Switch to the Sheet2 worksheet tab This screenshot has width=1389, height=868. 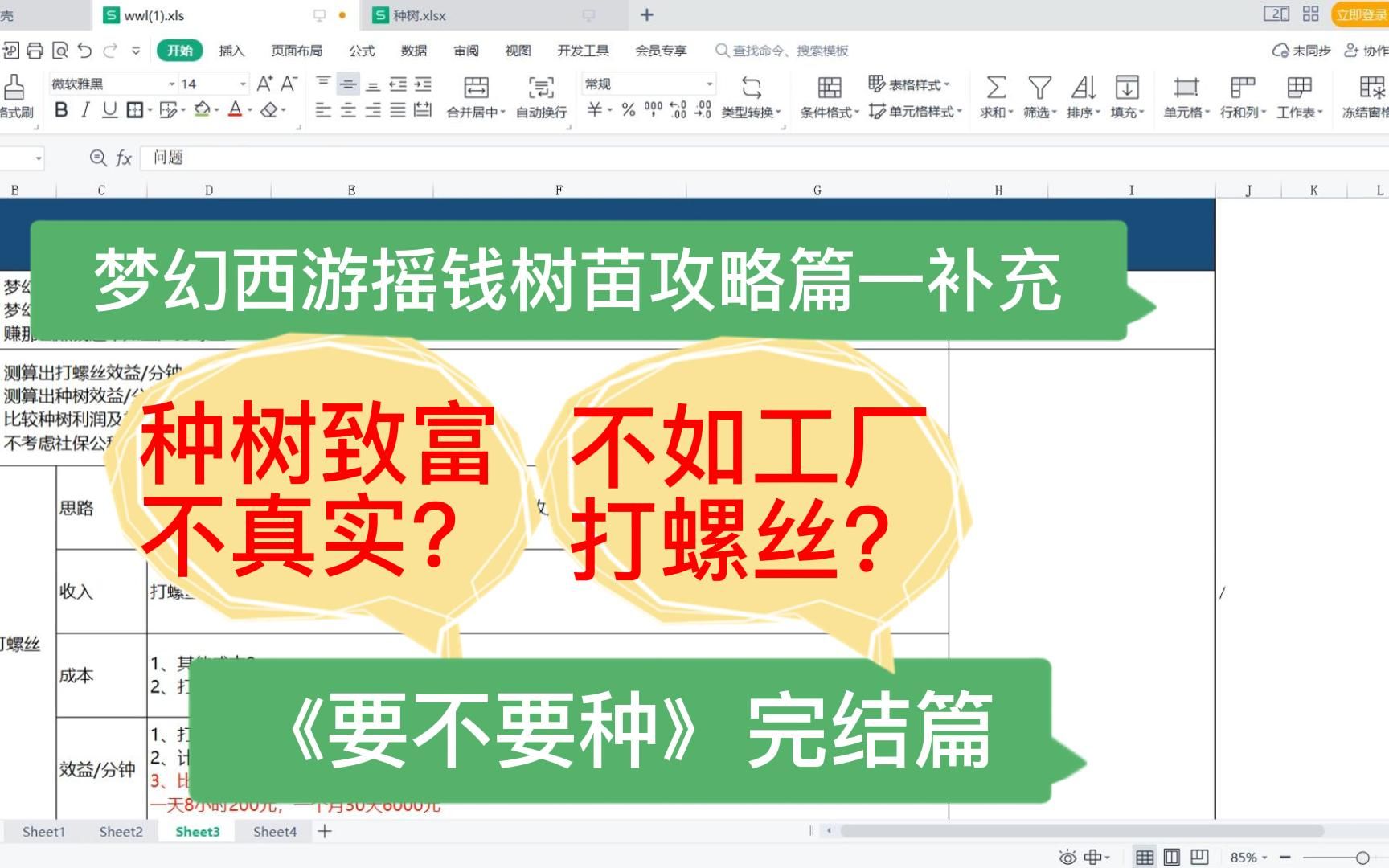click(121, 832)
